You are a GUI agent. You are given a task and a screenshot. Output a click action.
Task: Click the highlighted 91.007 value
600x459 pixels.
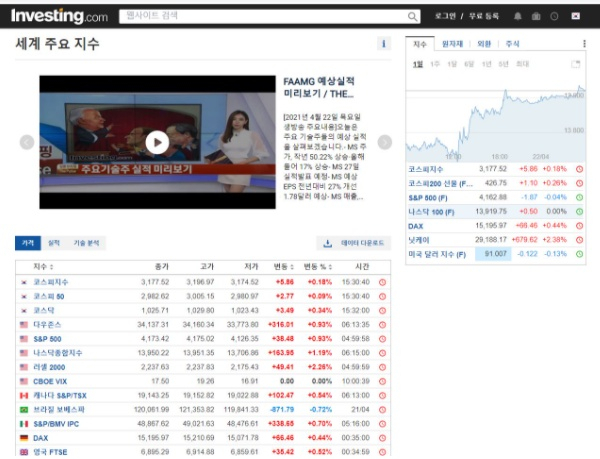(x=493, y=254)
